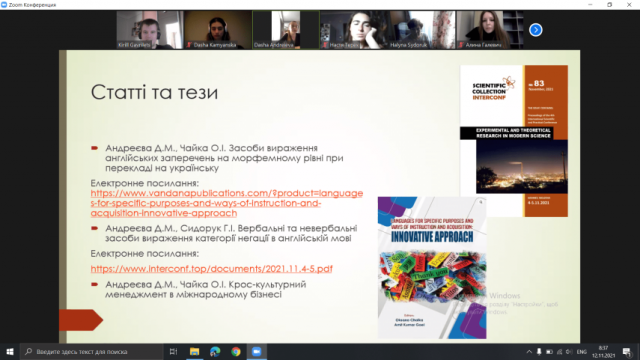Click the Scientific Collection InterConf cover image
This screenshot has height=360, width=640.
click(514, 141)
